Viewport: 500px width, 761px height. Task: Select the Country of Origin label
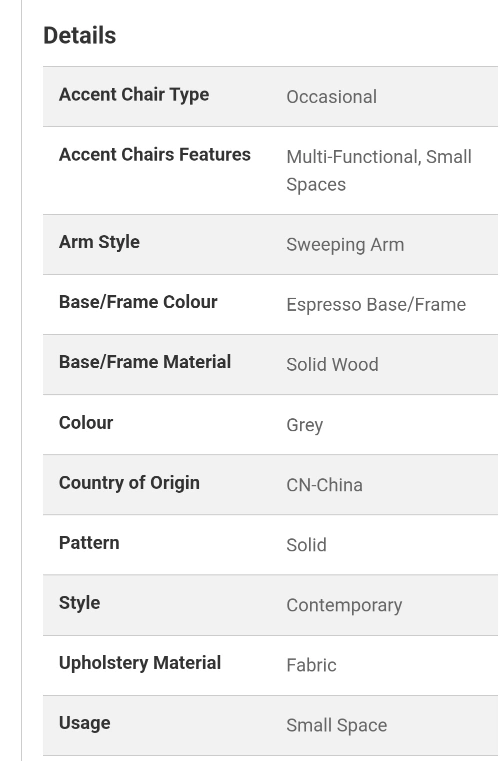click(x=129, y=483)
